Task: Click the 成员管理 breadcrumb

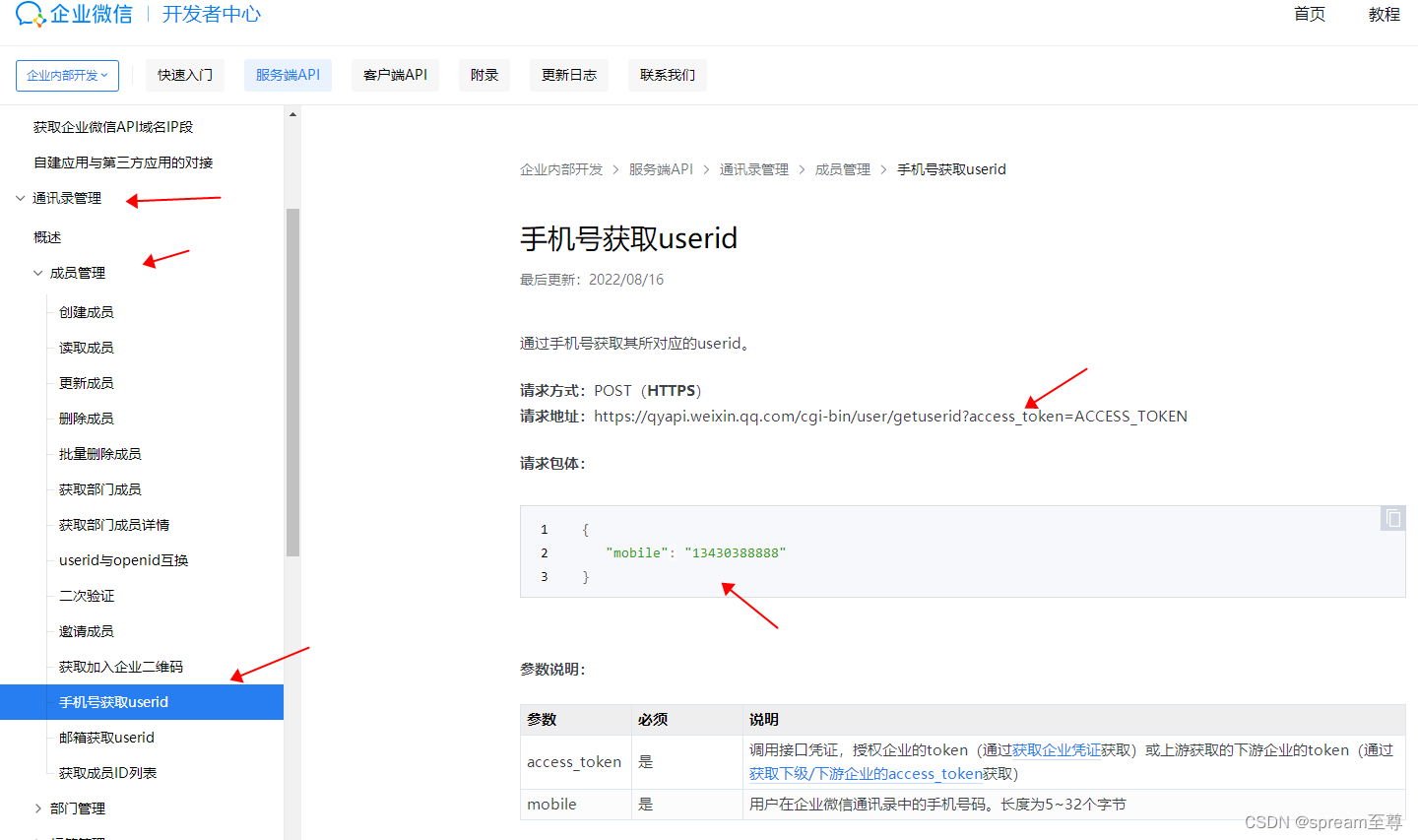Action: pyautogui.click(x=843, y=169)
